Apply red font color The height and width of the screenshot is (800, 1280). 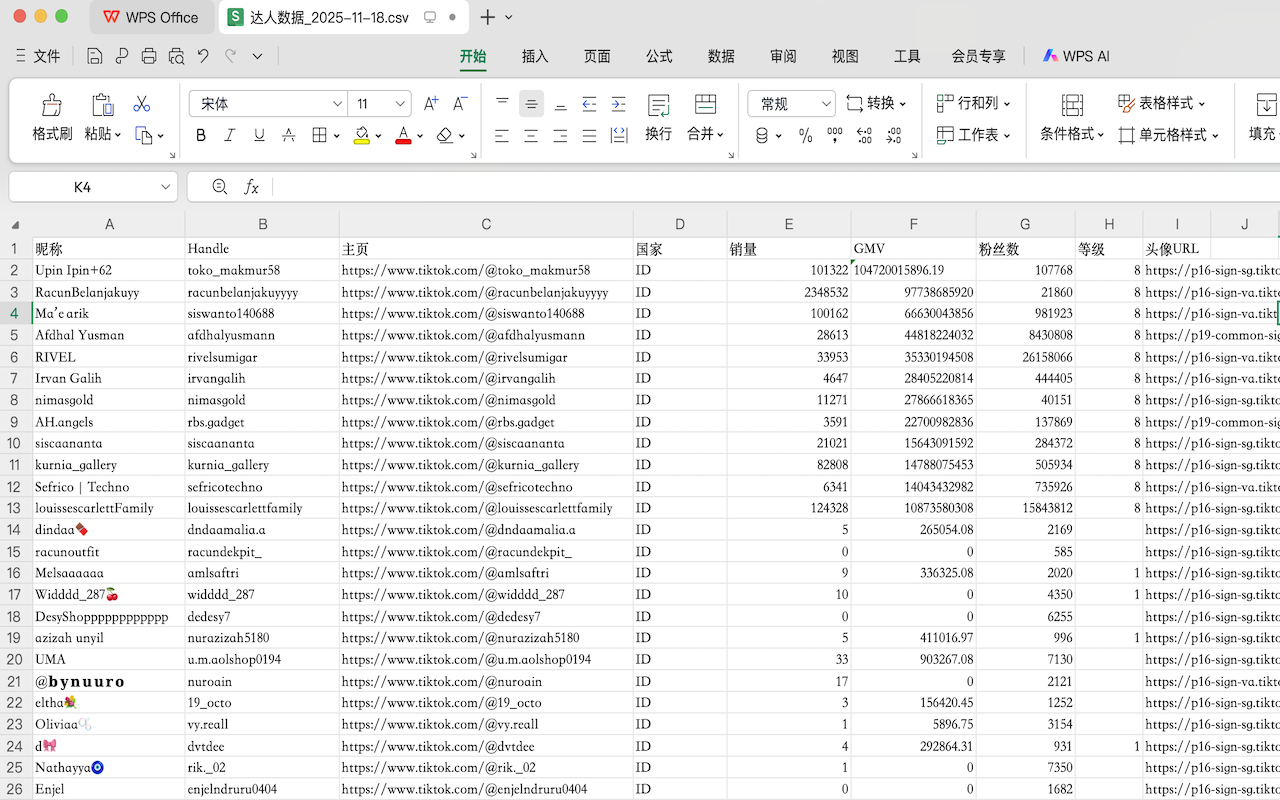pyautogui.click(x=403, y=135)
